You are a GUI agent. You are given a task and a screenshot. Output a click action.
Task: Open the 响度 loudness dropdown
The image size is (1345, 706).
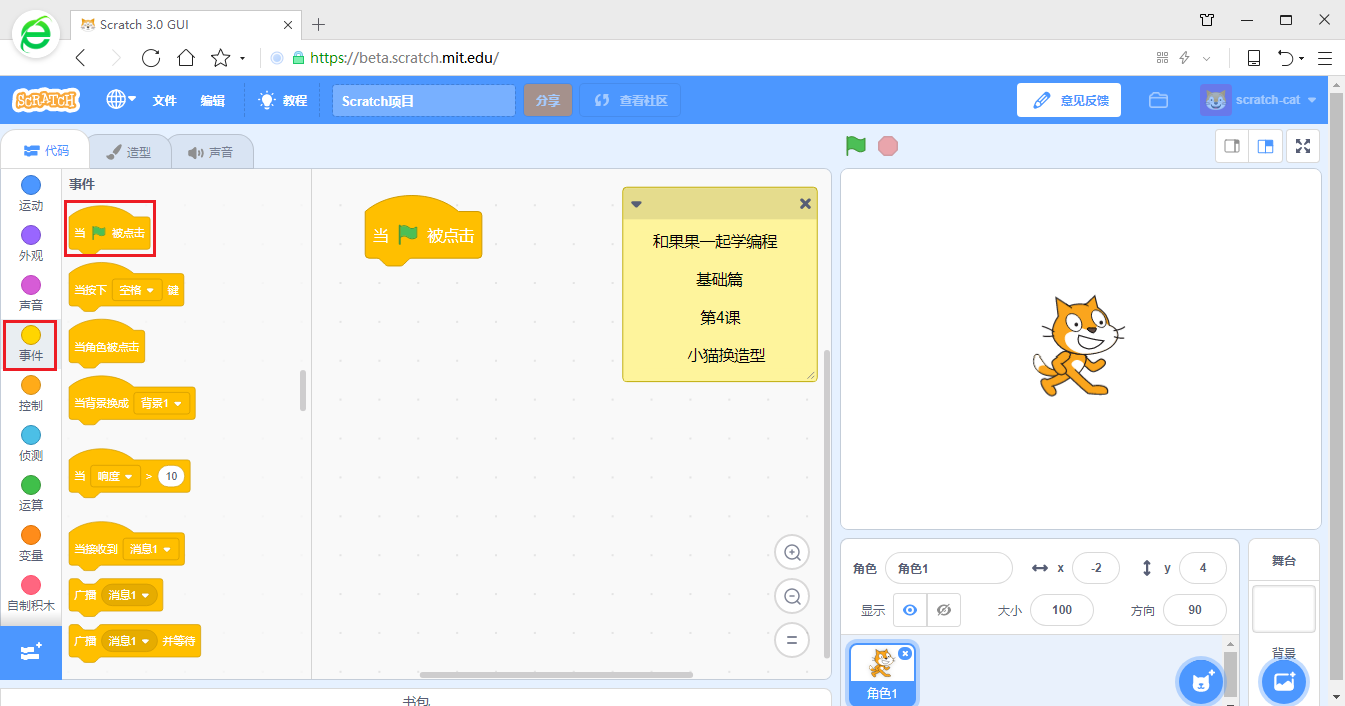[x=114, y=477]
